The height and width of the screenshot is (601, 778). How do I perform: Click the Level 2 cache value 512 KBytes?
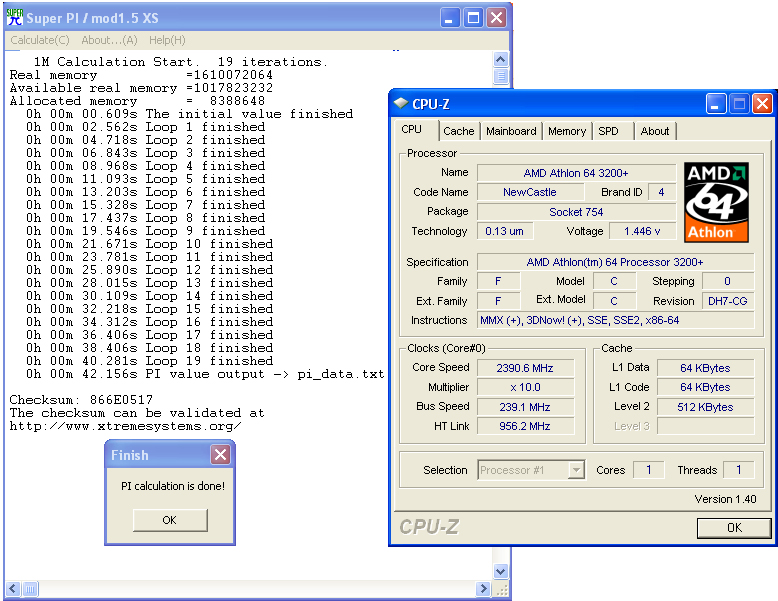point(705,407)
